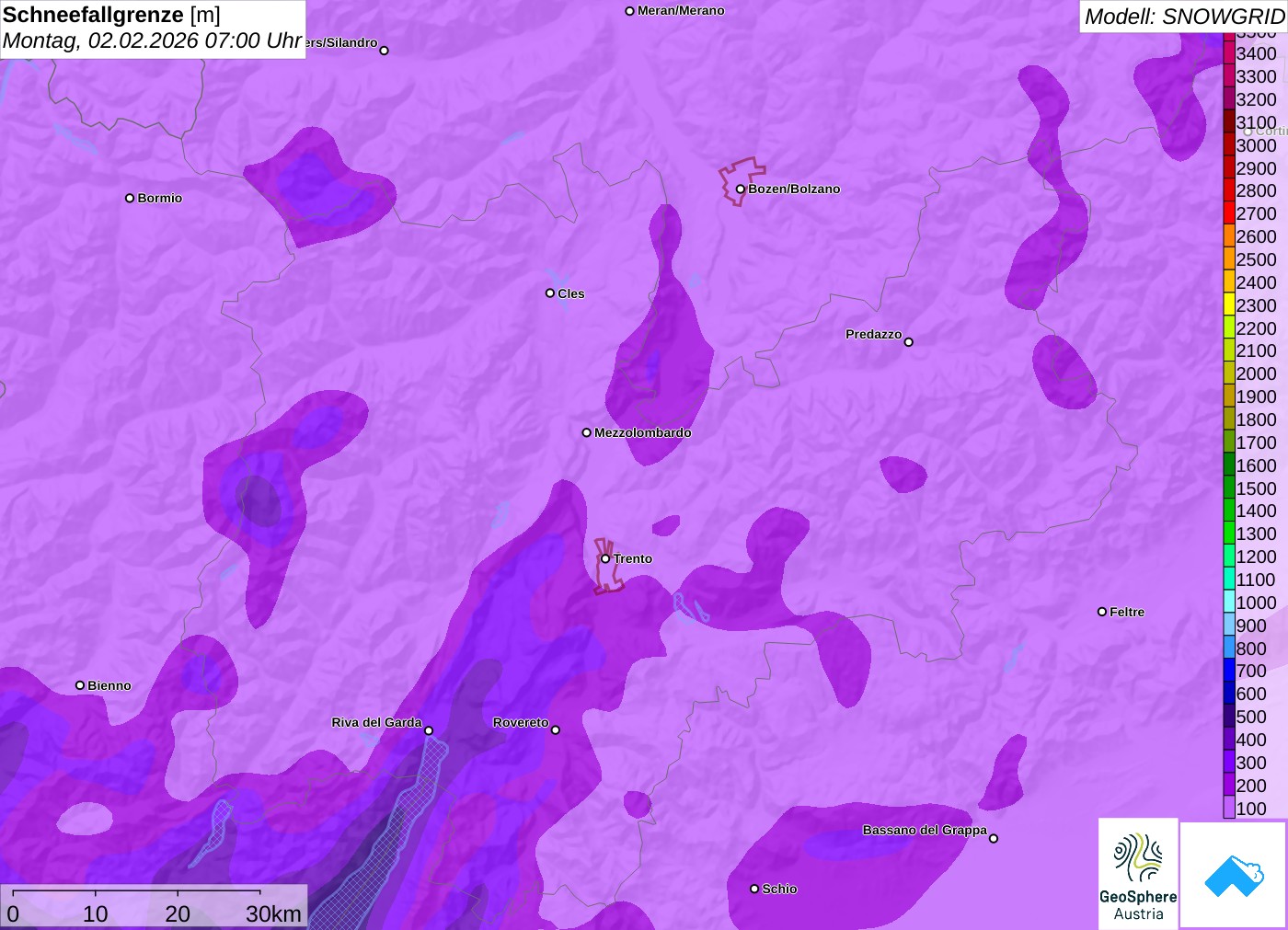
Task: Click the 600 m dark blue swatch
Action: tap(1229, 694)
